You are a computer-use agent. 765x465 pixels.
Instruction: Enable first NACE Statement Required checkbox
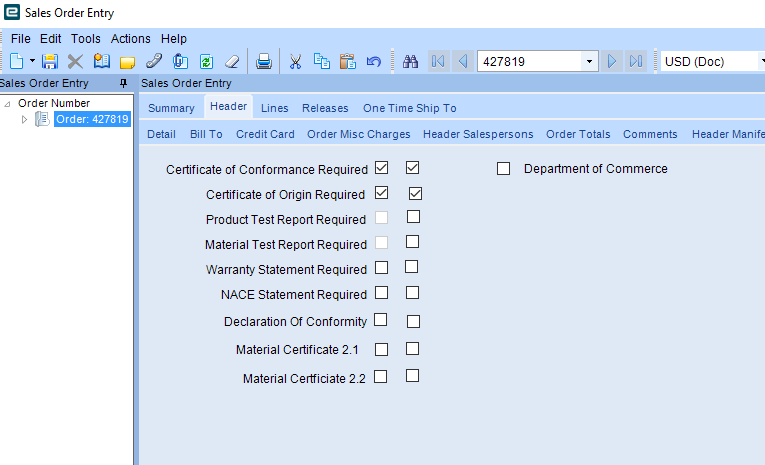click(x=381, y=294)
